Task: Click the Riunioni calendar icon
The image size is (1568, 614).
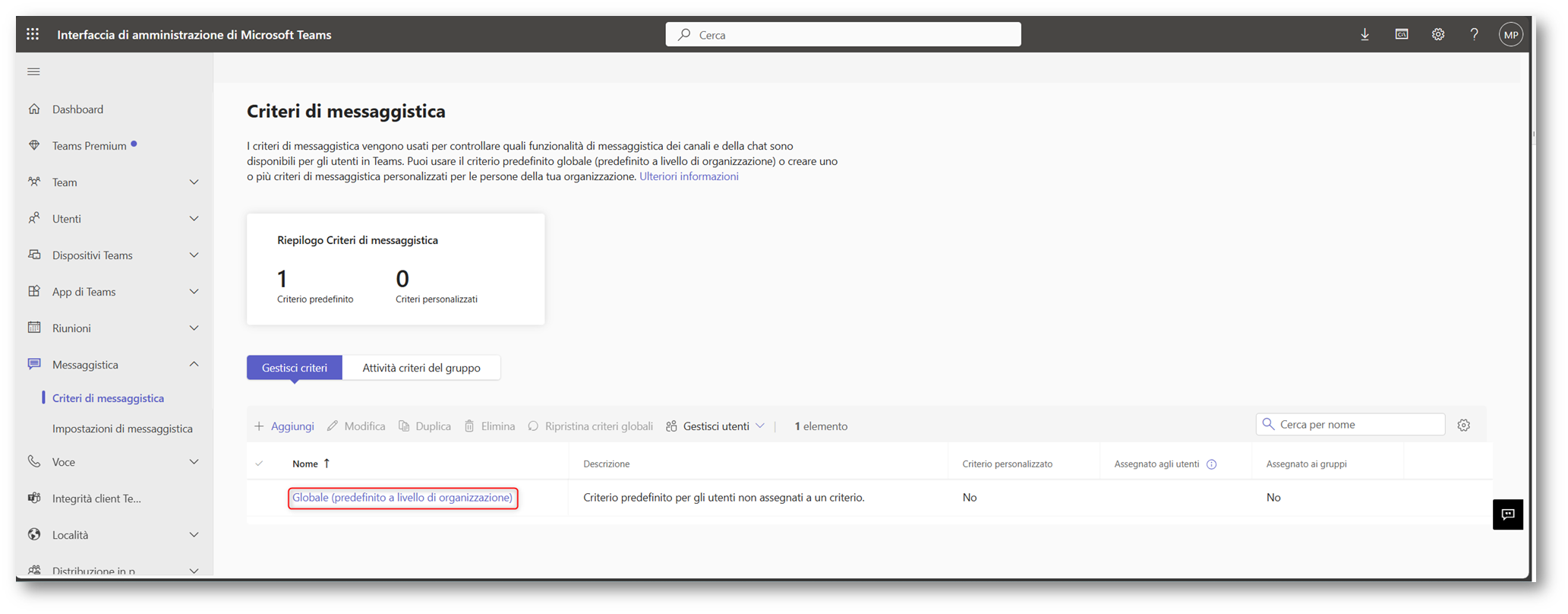Action: point(34,328)
